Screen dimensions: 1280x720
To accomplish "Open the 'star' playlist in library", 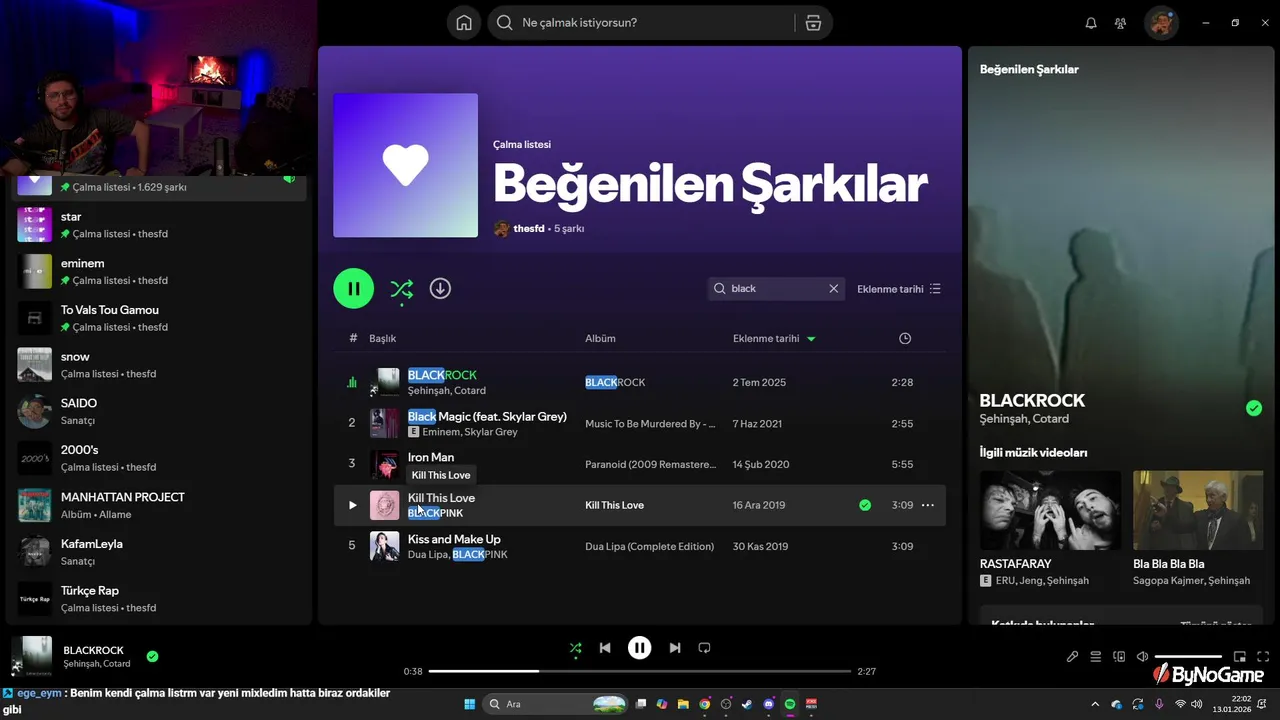I will tap(160, 225).
